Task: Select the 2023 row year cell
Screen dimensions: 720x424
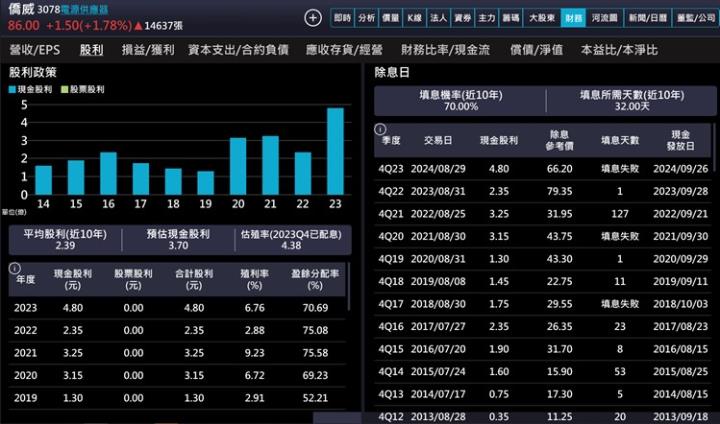Action: point(25,308)
